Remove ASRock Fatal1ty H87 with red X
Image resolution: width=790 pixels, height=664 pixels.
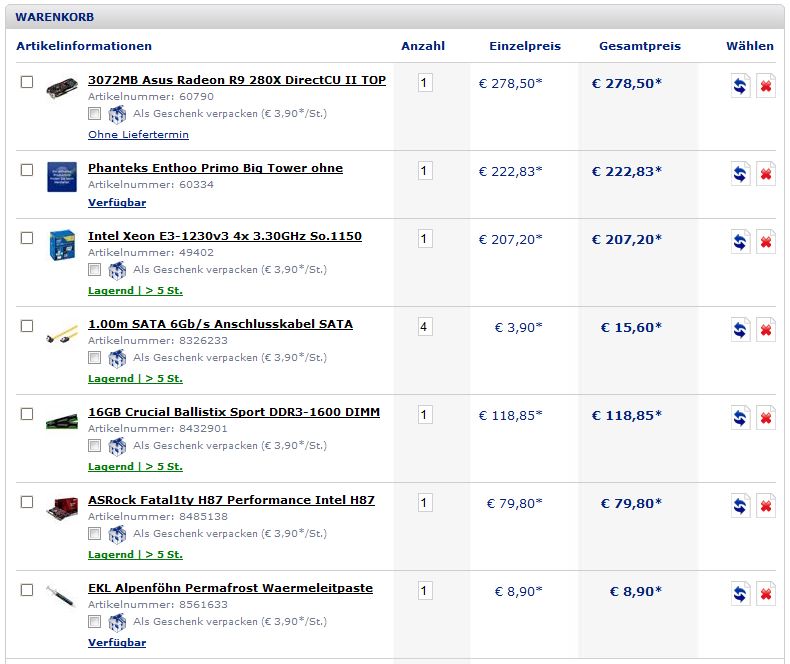(766, 506)
